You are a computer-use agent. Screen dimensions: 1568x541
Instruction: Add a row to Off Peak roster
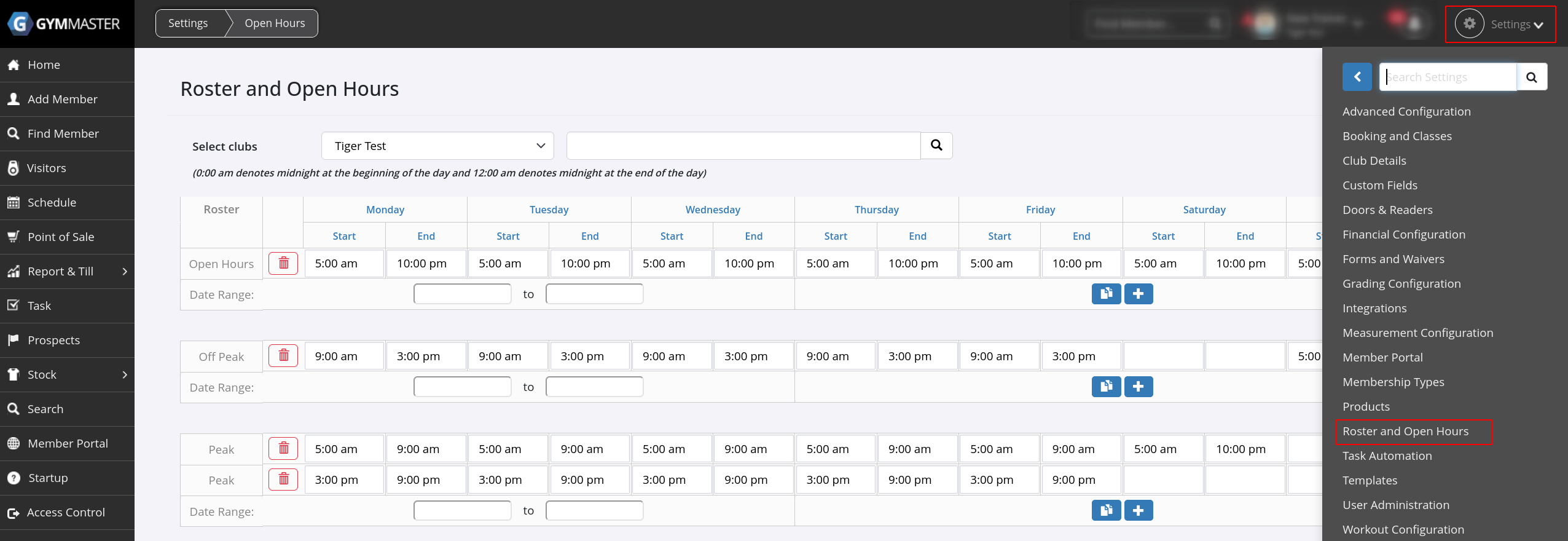point(1139,387)
